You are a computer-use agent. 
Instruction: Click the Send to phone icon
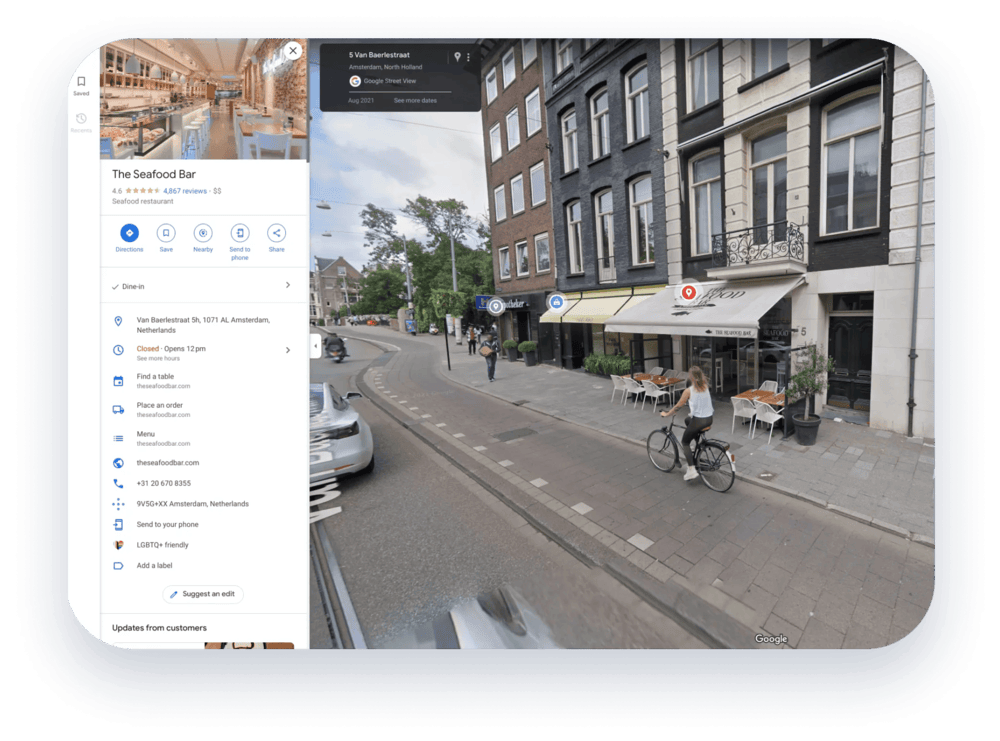pos(240,233)
